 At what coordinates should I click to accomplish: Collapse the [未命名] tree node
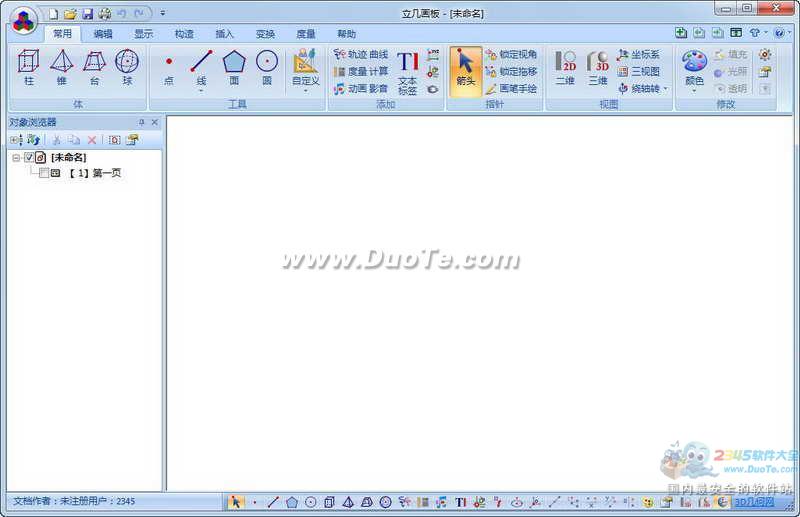tap(16, 158)
